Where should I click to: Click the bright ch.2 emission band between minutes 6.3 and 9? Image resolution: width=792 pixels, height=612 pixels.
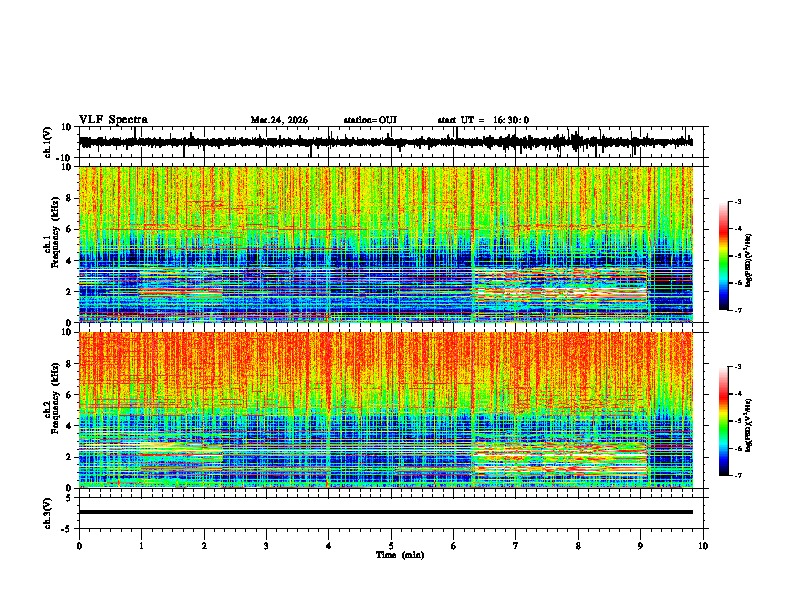click(x=561, y=458)
